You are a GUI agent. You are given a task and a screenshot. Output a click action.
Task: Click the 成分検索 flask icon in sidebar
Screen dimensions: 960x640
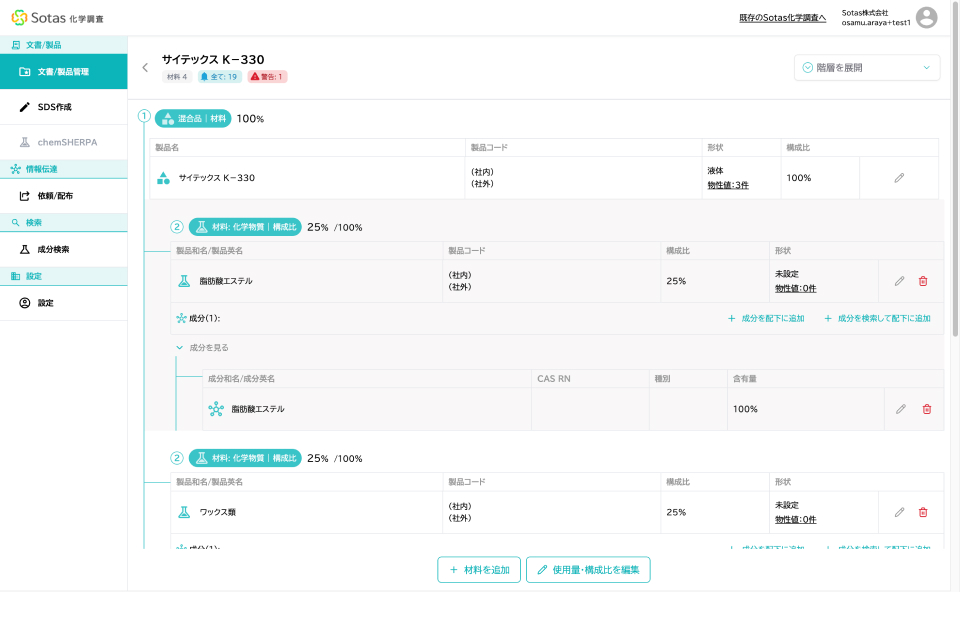24,249
